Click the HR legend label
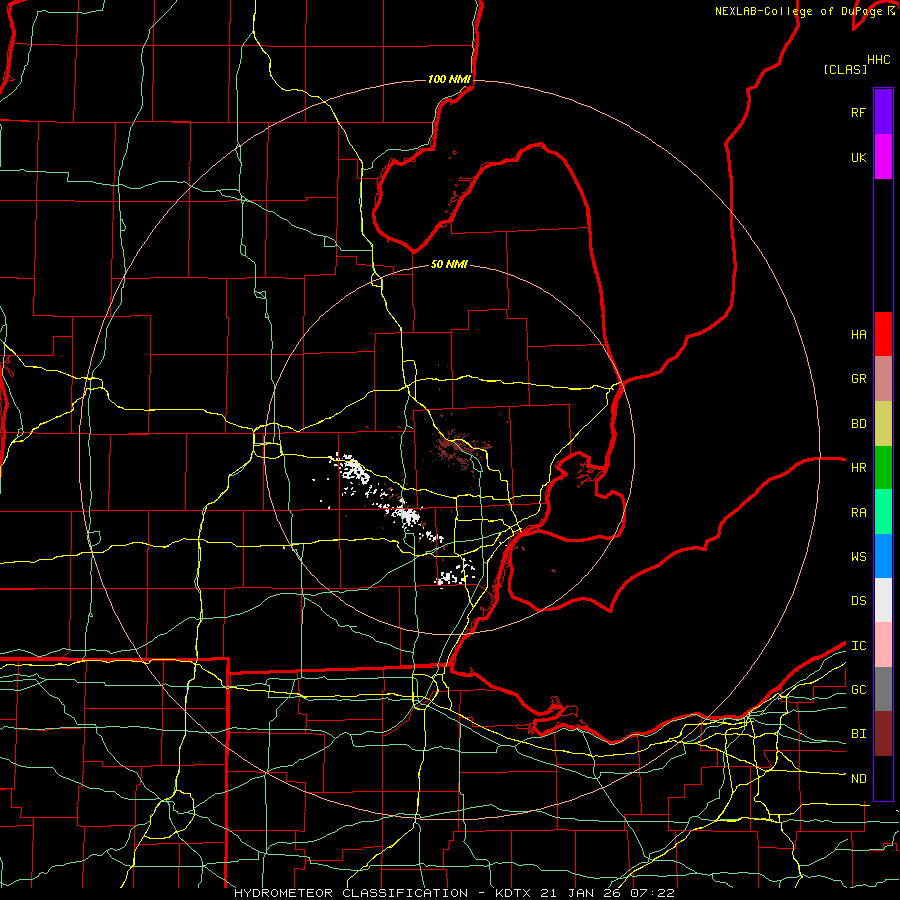 (x=858, y=468)
